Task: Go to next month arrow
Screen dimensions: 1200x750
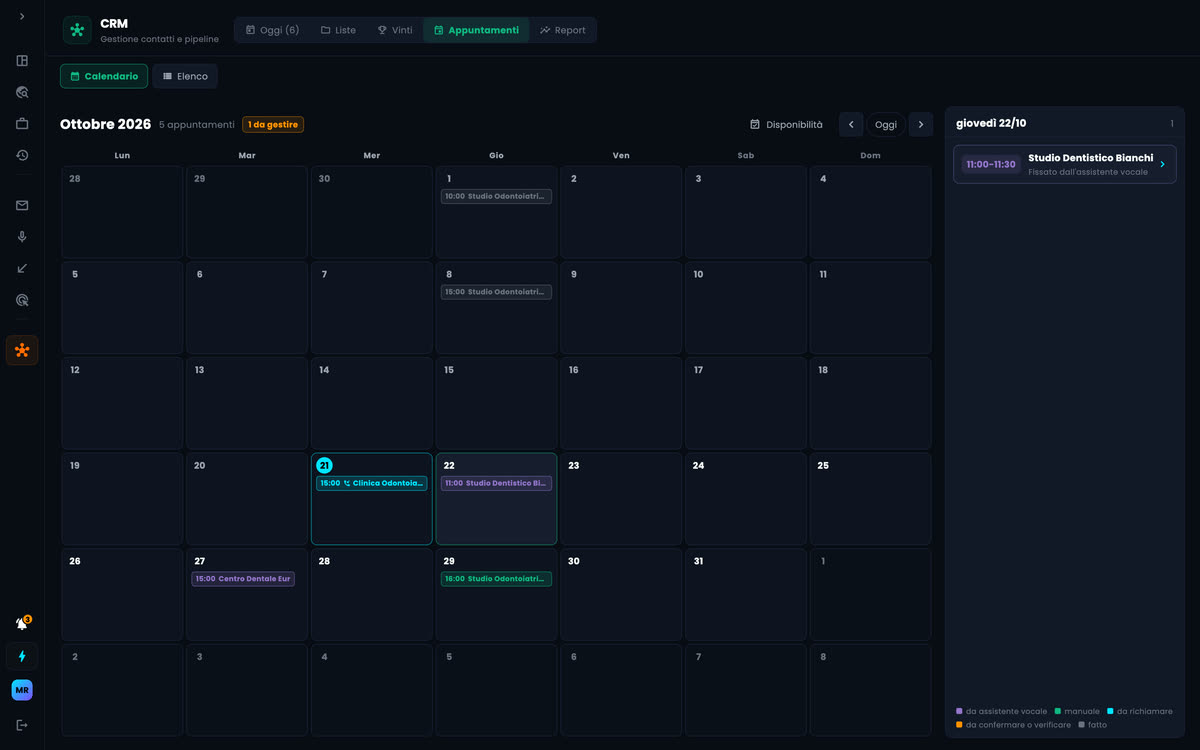Action: [x=921, y=125]
